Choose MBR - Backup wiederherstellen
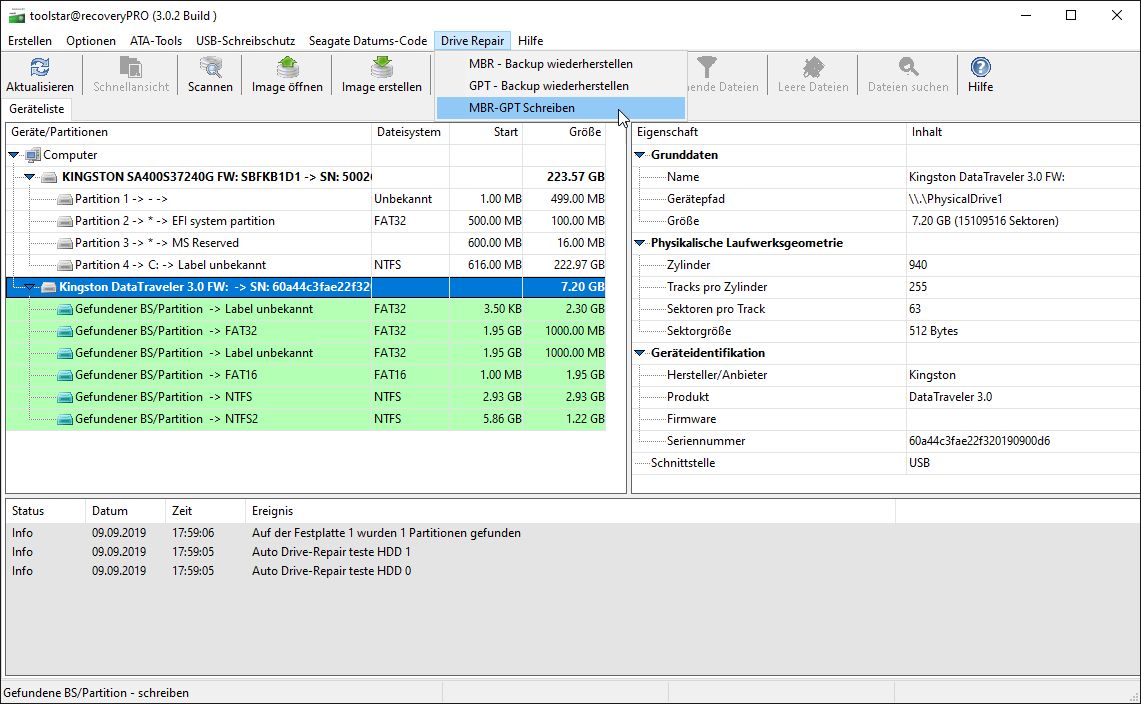This screenshot has height=704, width=1141. click(x=550, y=64)
